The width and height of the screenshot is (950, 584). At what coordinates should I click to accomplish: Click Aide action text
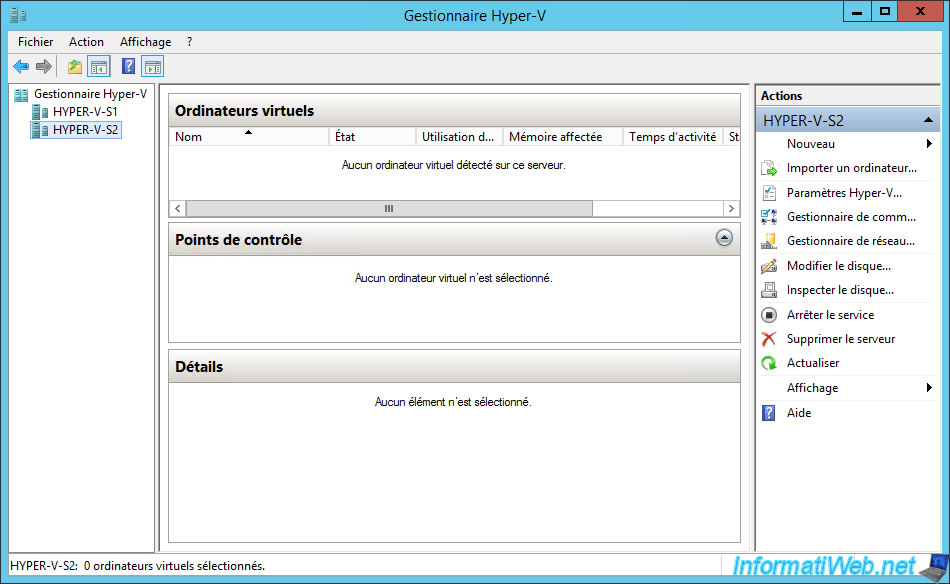[x=799, y=413]
